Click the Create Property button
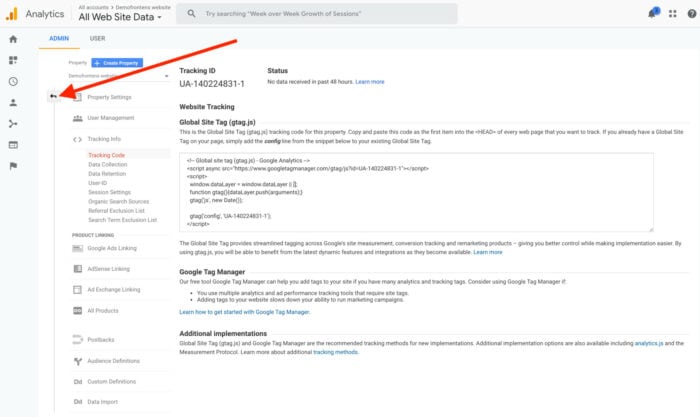Screen dimensions: 700x417 (117, 63)
